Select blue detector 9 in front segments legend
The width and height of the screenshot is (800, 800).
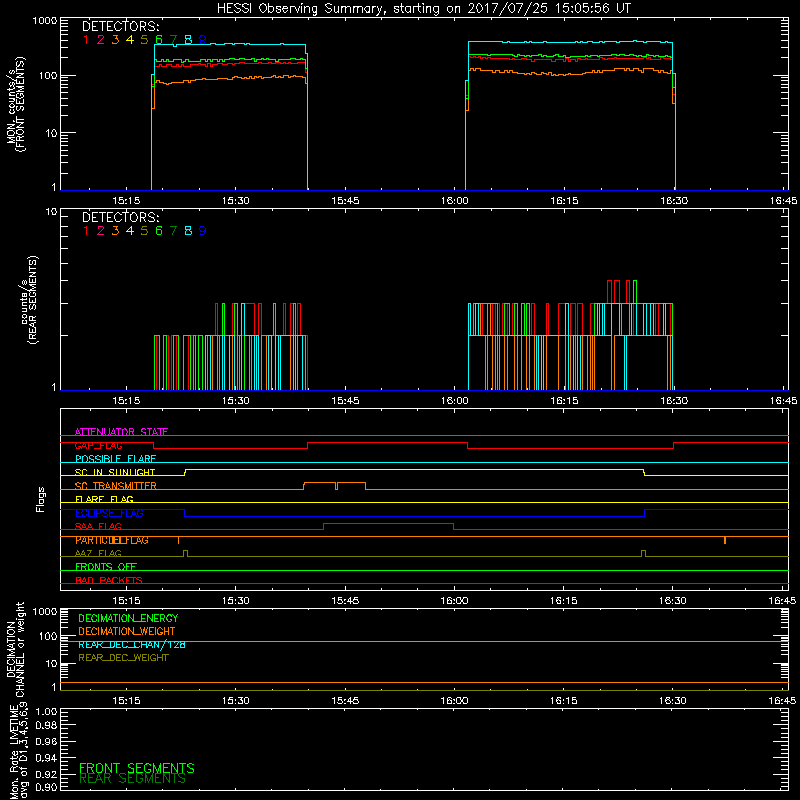coord(203,39)
